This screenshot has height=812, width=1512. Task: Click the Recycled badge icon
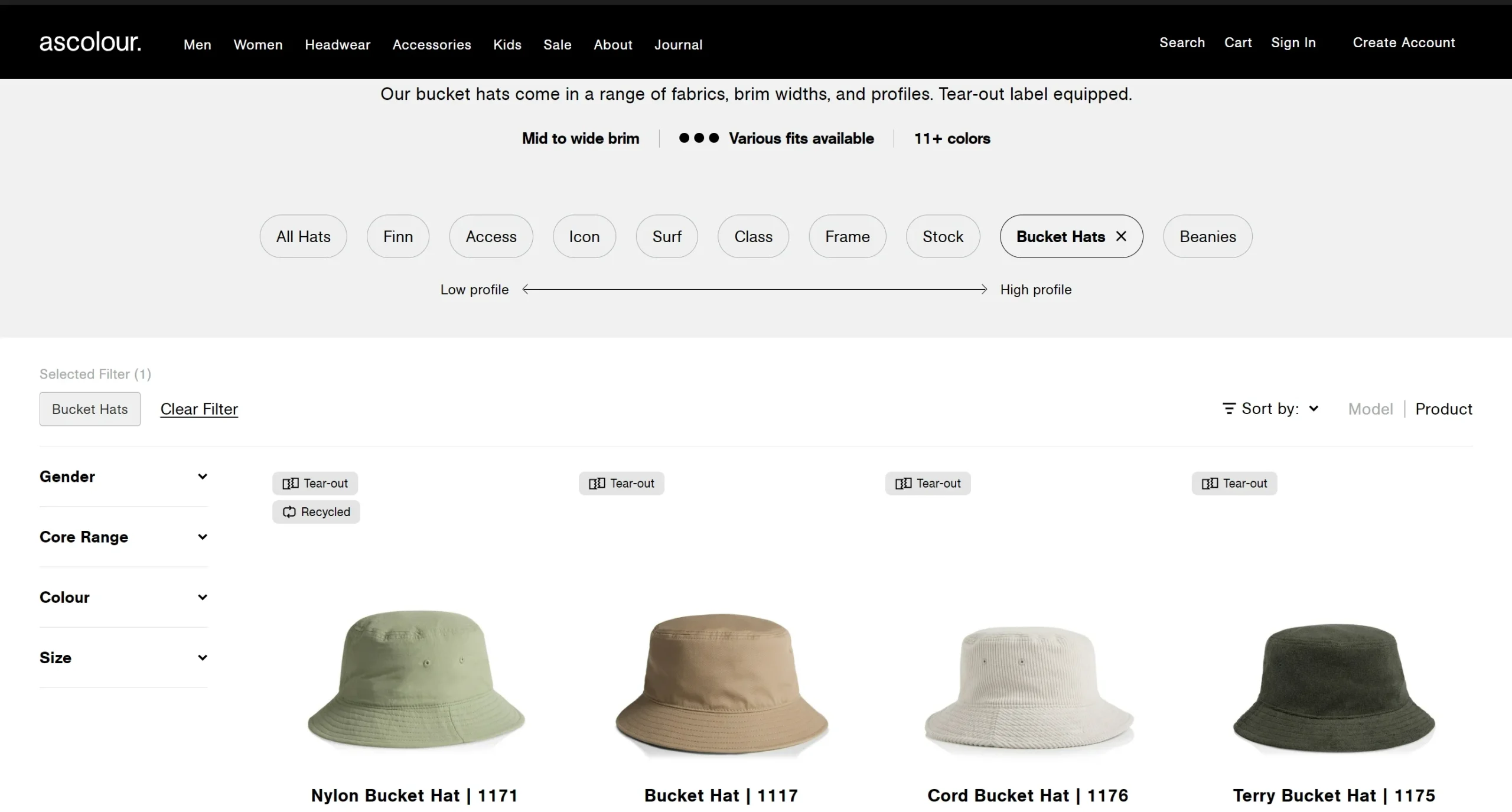[x=289, y=512]
